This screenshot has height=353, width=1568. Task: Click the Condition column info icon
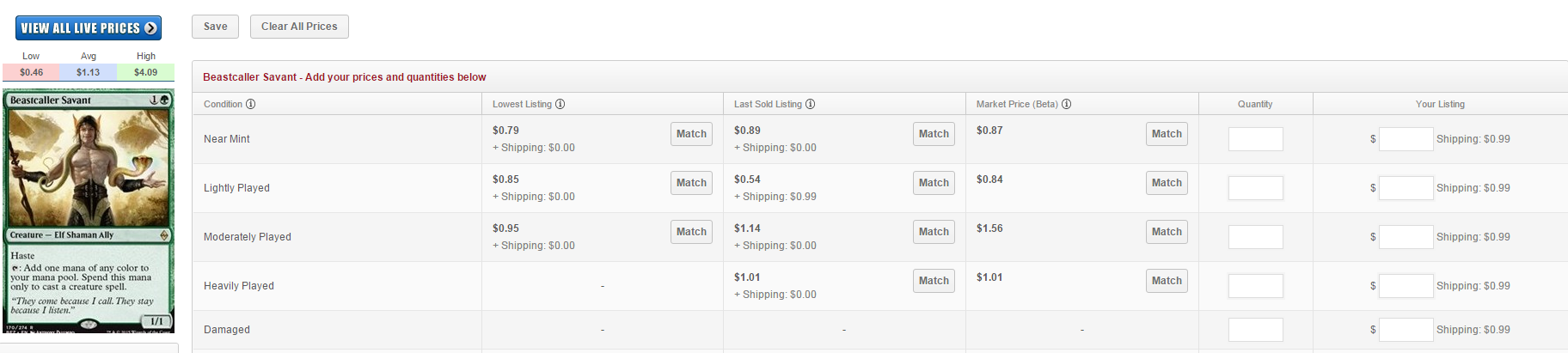pyautogui.click(x=251, y=104)
